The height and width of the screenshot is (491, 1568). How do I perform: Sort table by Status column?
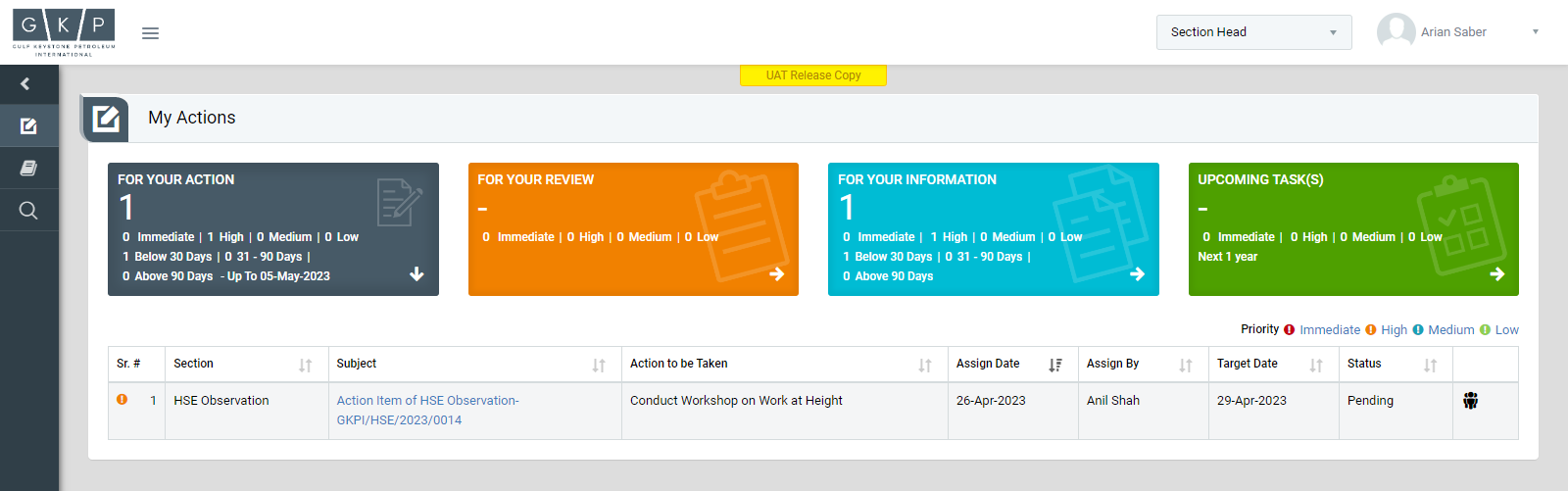click(x=1431, y=365)
